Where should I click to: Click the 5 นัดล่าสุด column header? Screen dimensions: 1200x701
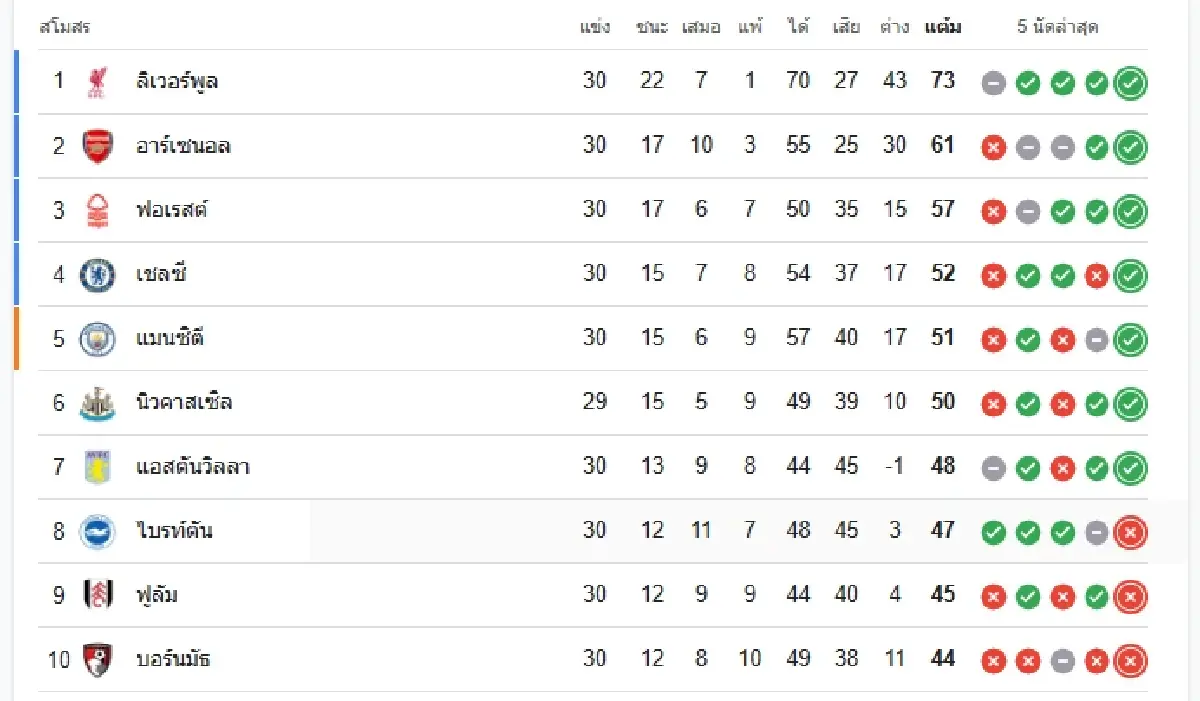pyautogui.click(x=1057, y=27)
